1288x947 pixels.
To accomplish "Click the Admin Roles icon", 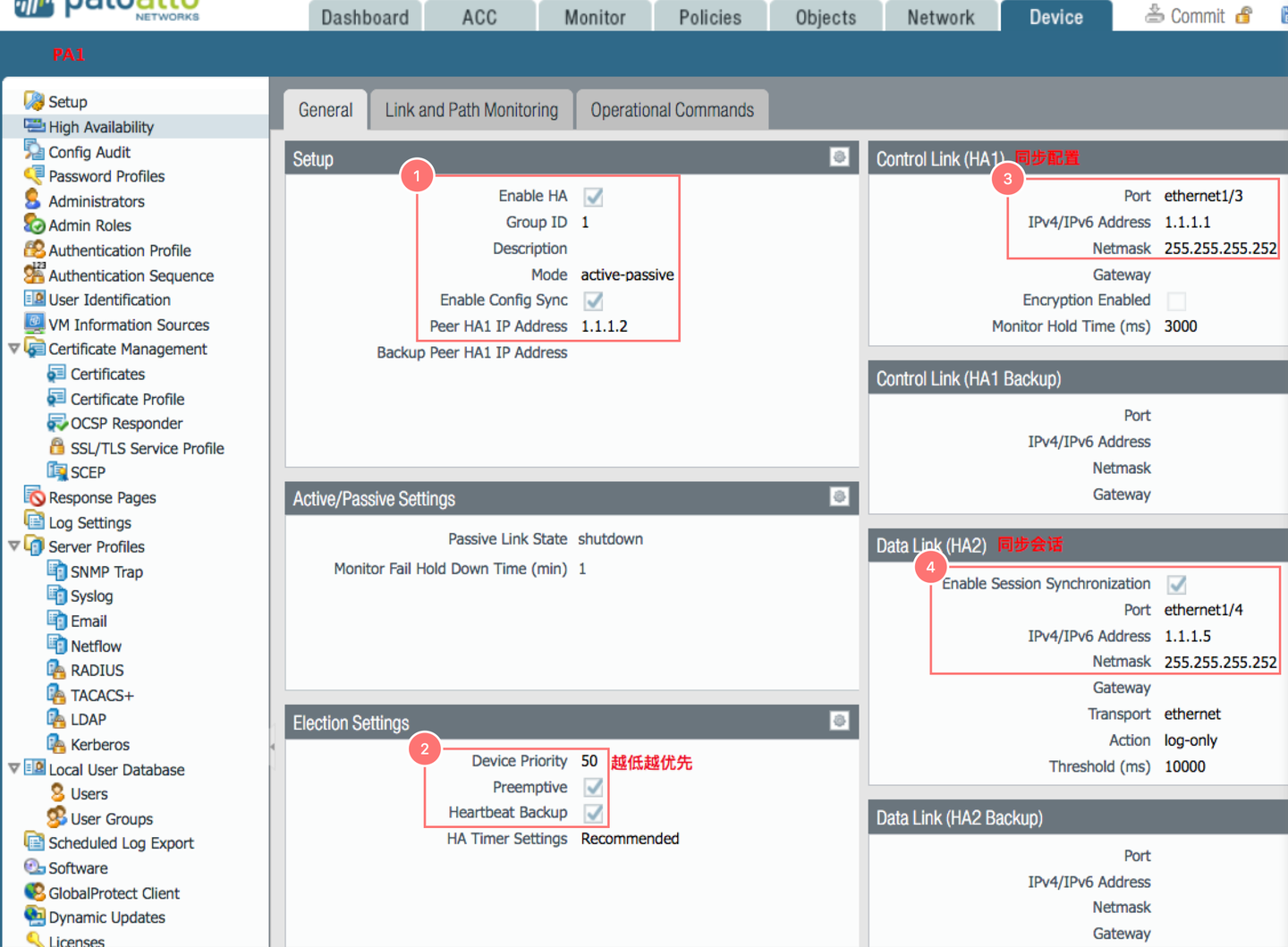I will [x=34, y=224].
